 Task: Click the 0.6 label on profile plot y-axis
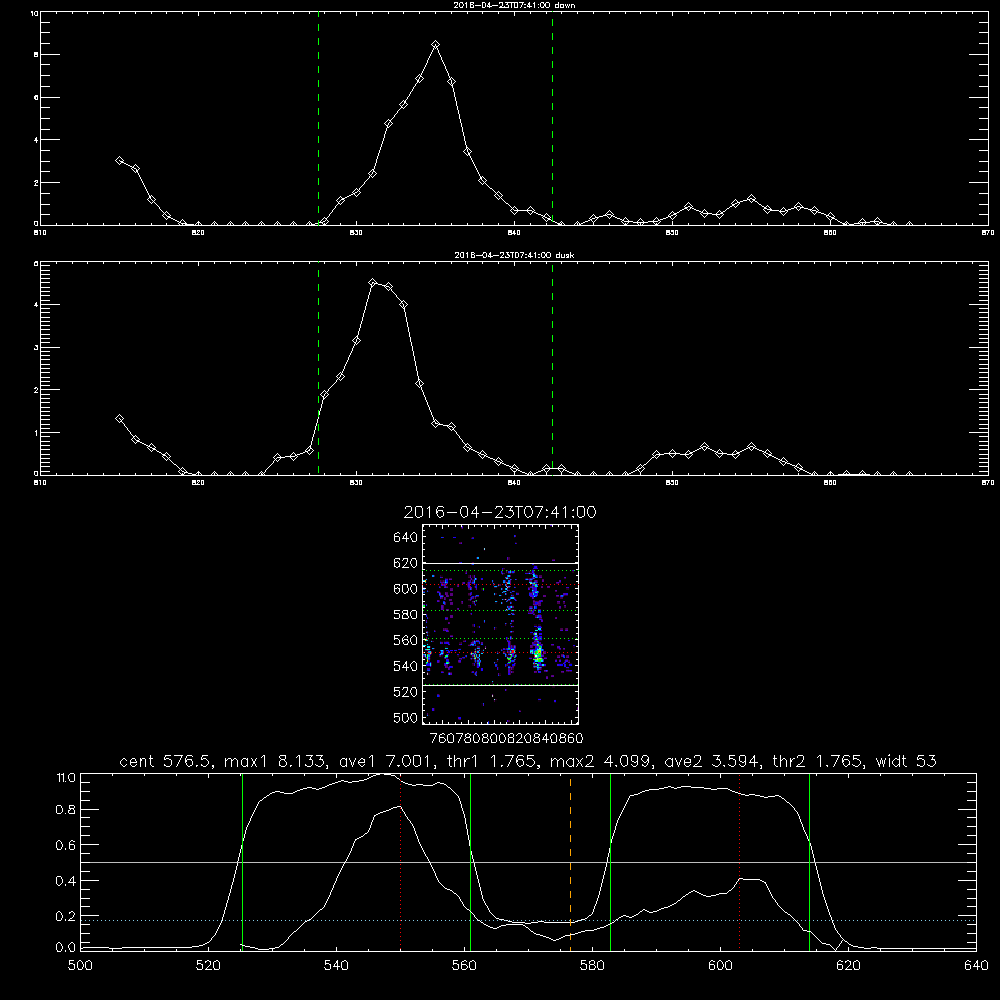point(66,846)
